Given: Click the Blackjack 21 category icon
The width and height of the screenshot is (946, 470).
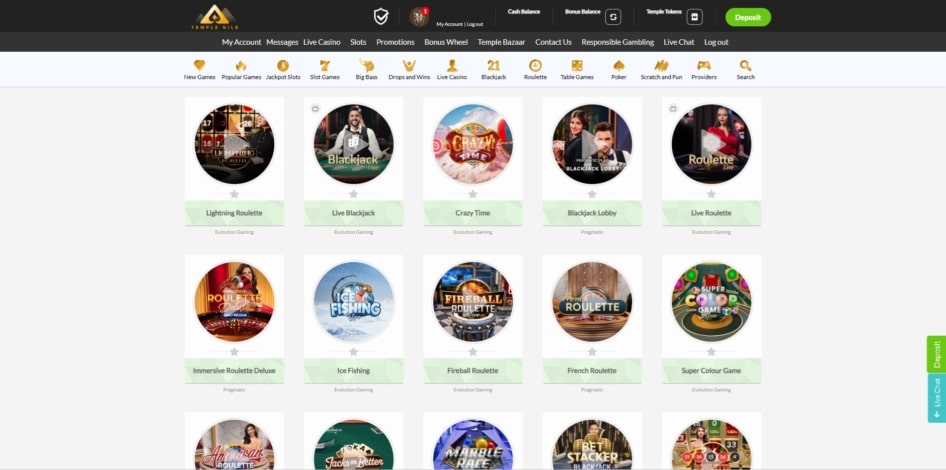Looking at the screenshot, I should point(493,66).
